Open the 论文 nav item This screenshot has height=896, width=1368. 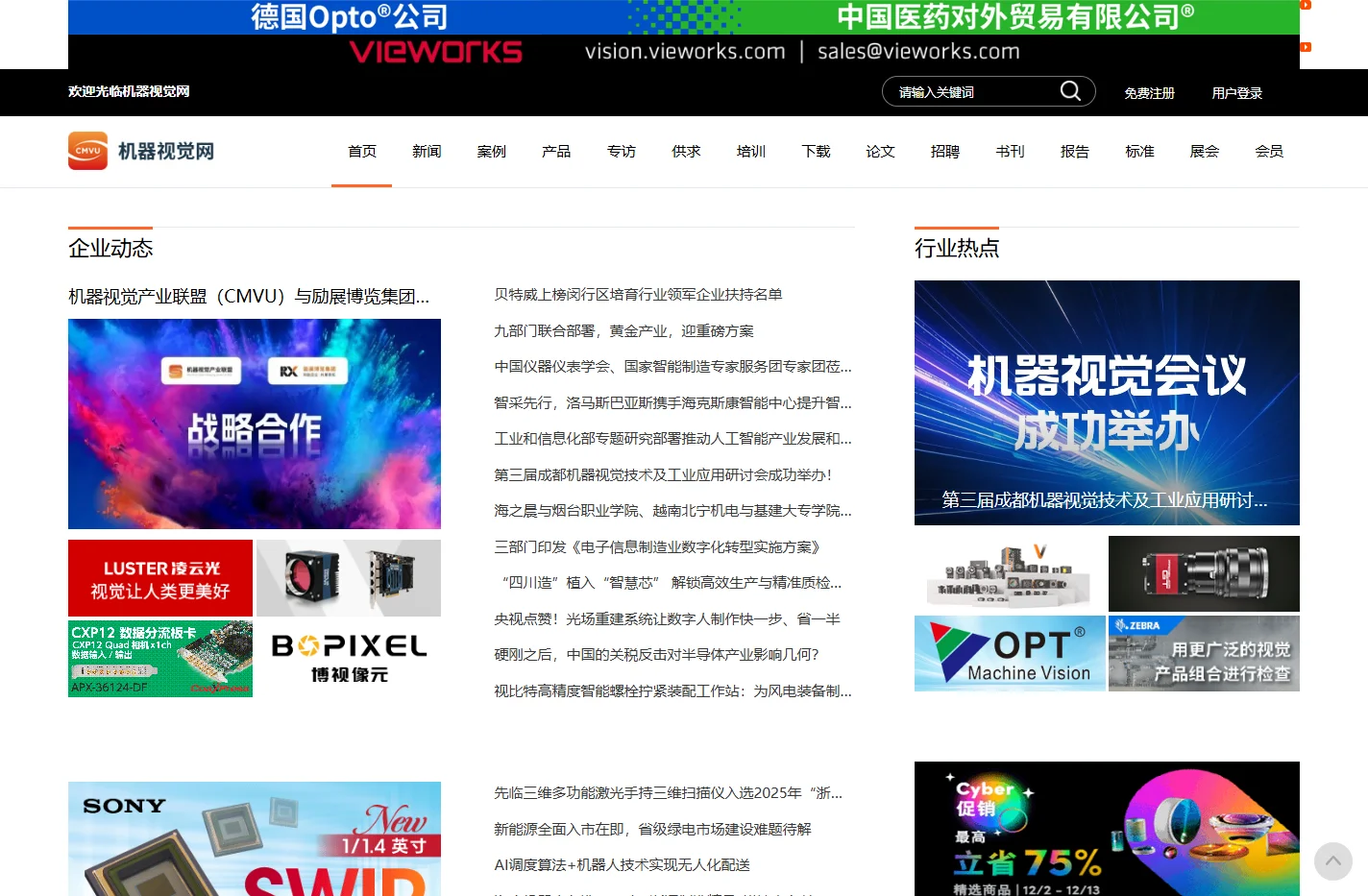pyautogui.click(x=880, y=152)
